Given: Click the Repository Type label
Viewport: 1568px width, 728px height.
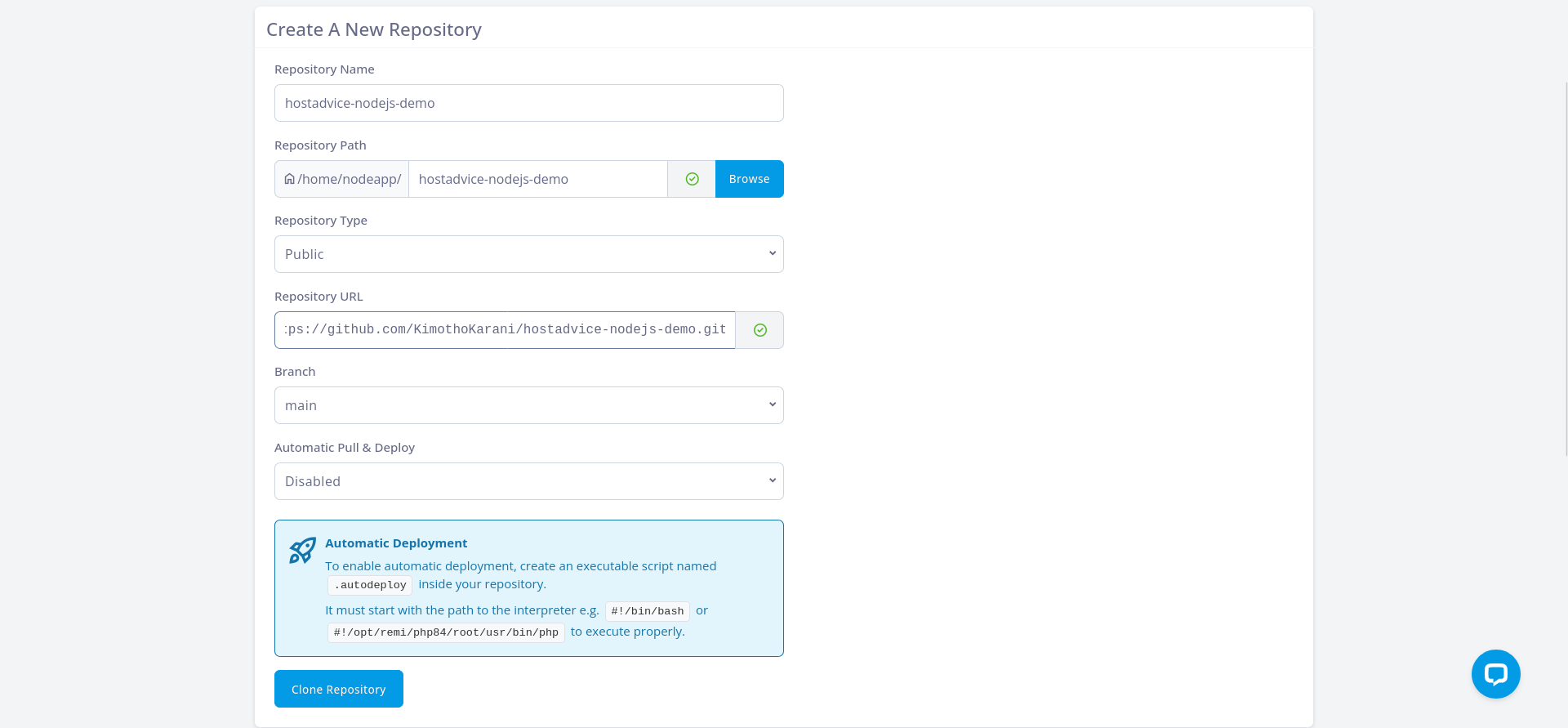Looking at the screenshot, I should click(x=321, y=221).
